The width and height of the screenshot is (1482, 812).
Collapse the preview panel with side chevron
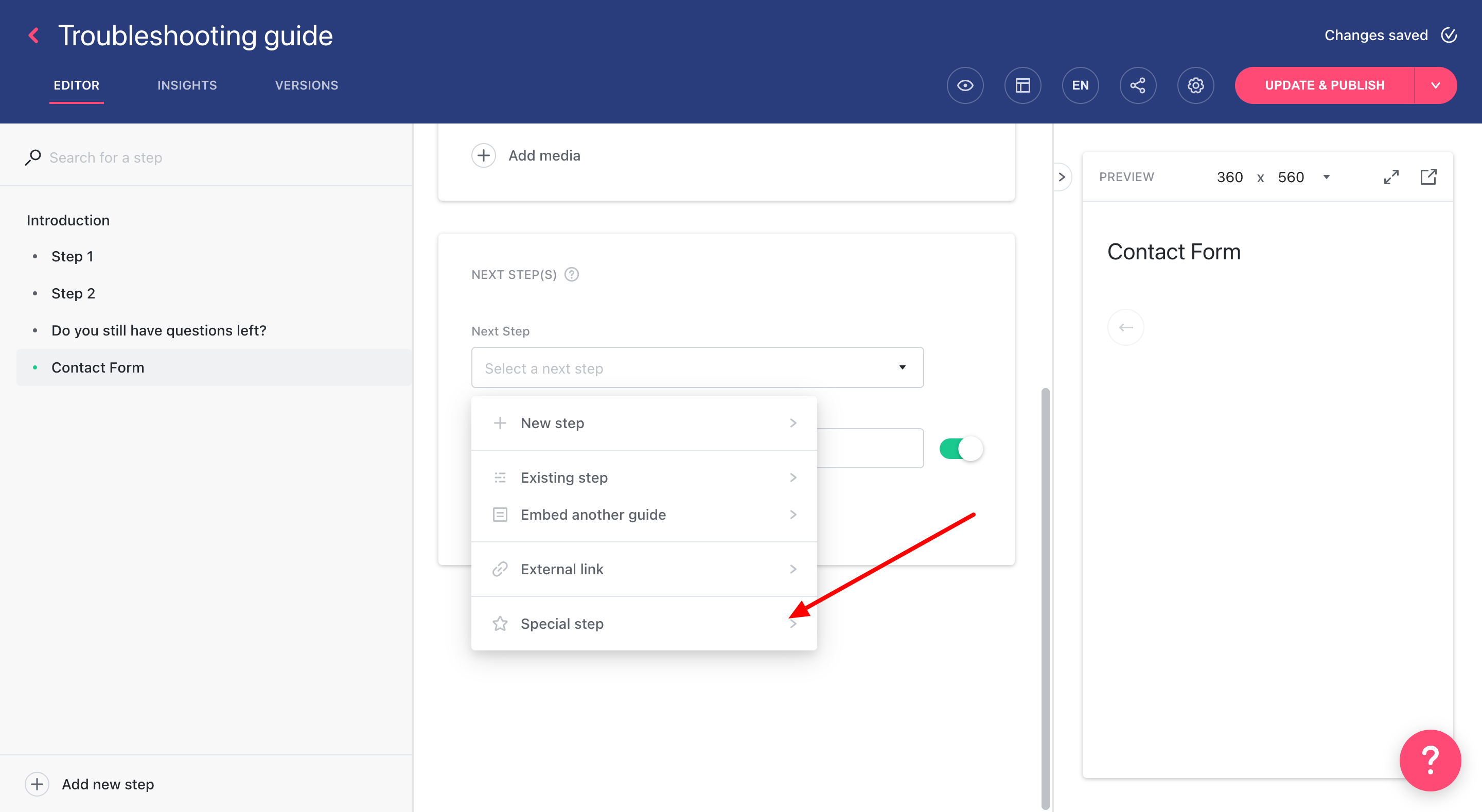[1062, 176]
